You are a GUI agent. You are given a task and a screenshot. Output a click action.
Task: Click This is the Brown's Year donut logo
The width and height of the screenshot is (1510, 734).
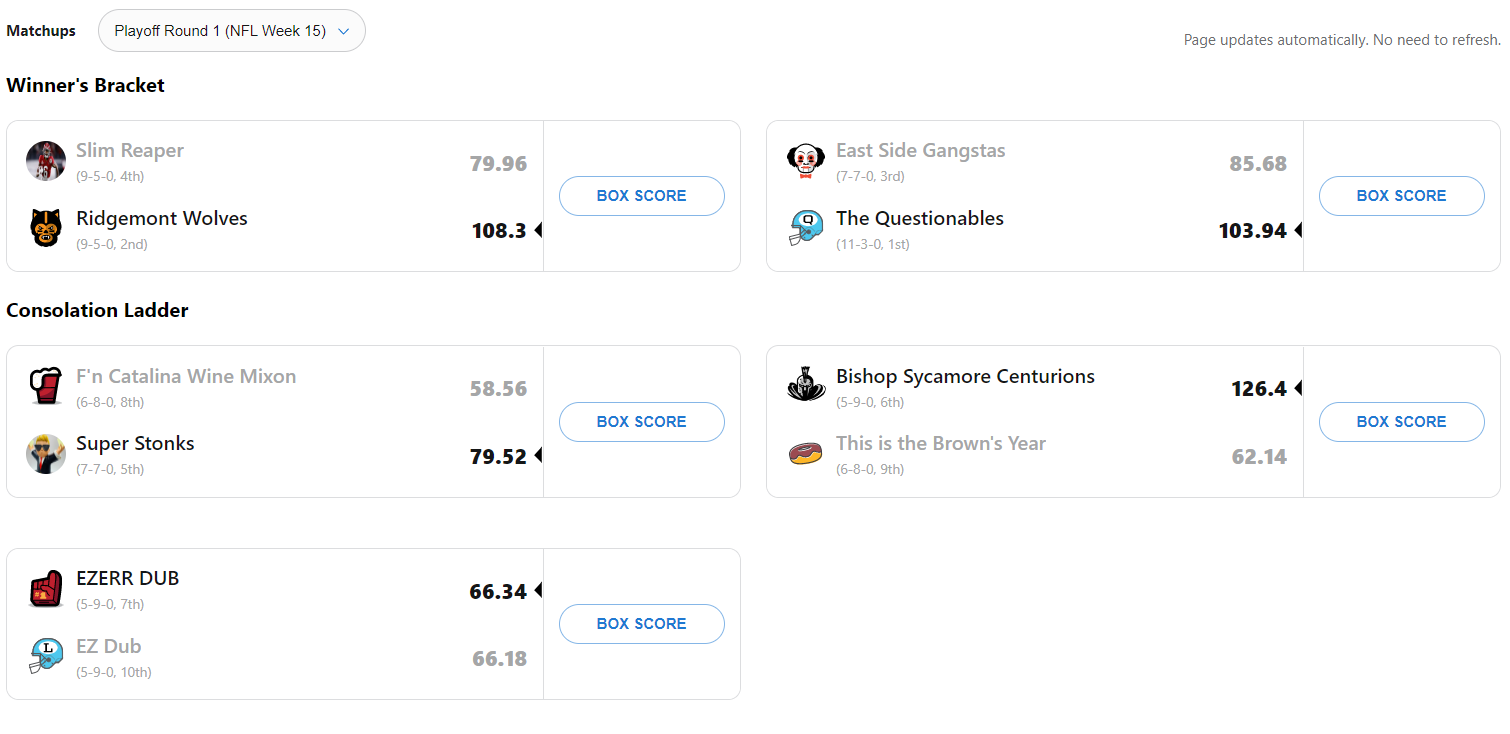[x=806, y=454]
